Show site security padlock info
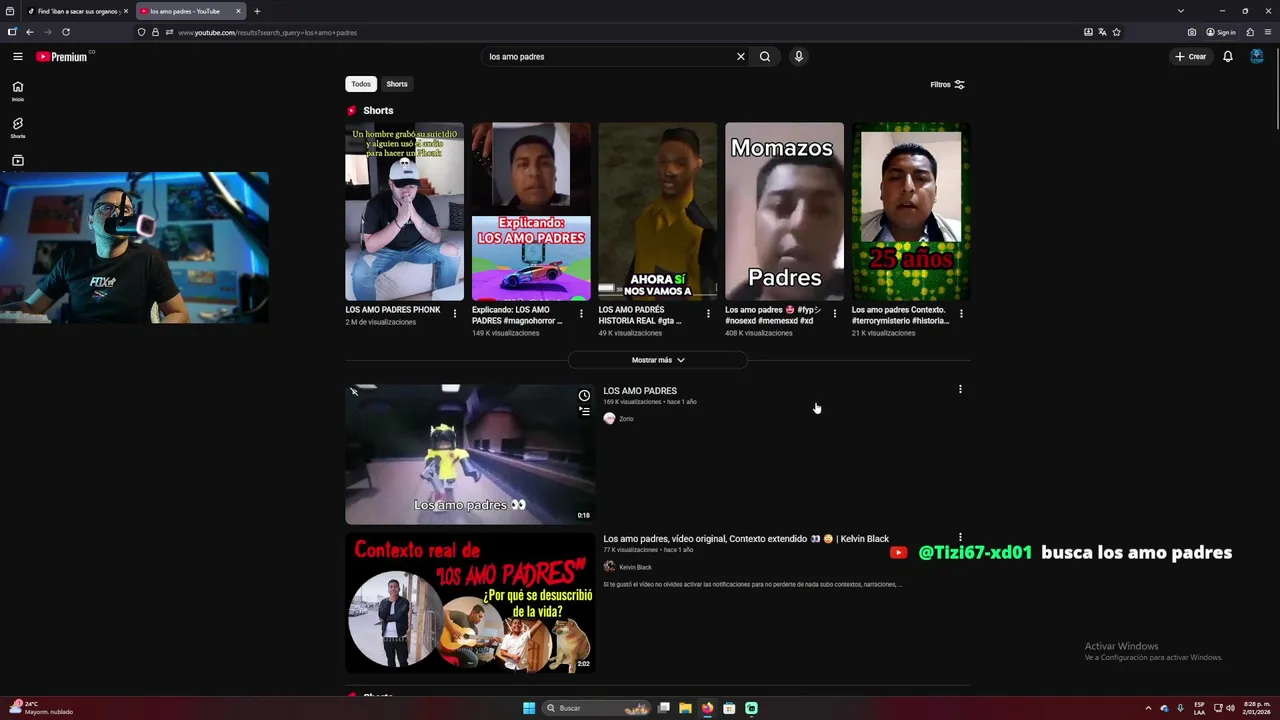This screenshot has height=720, width=1280. click(155, 32)
